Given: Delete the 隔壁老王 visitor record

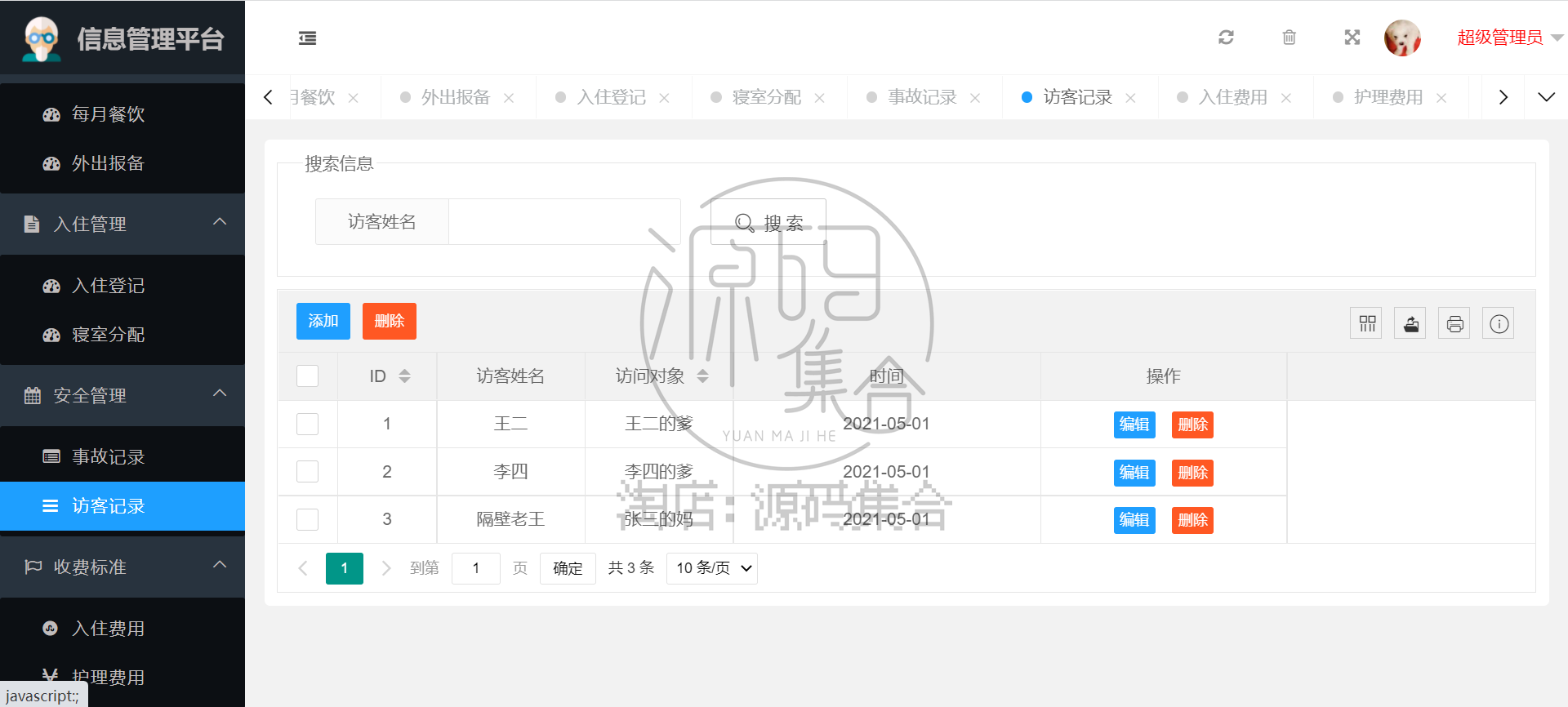Looking at the screenshot, I should pyautogui.click(x=1192, y=520).
